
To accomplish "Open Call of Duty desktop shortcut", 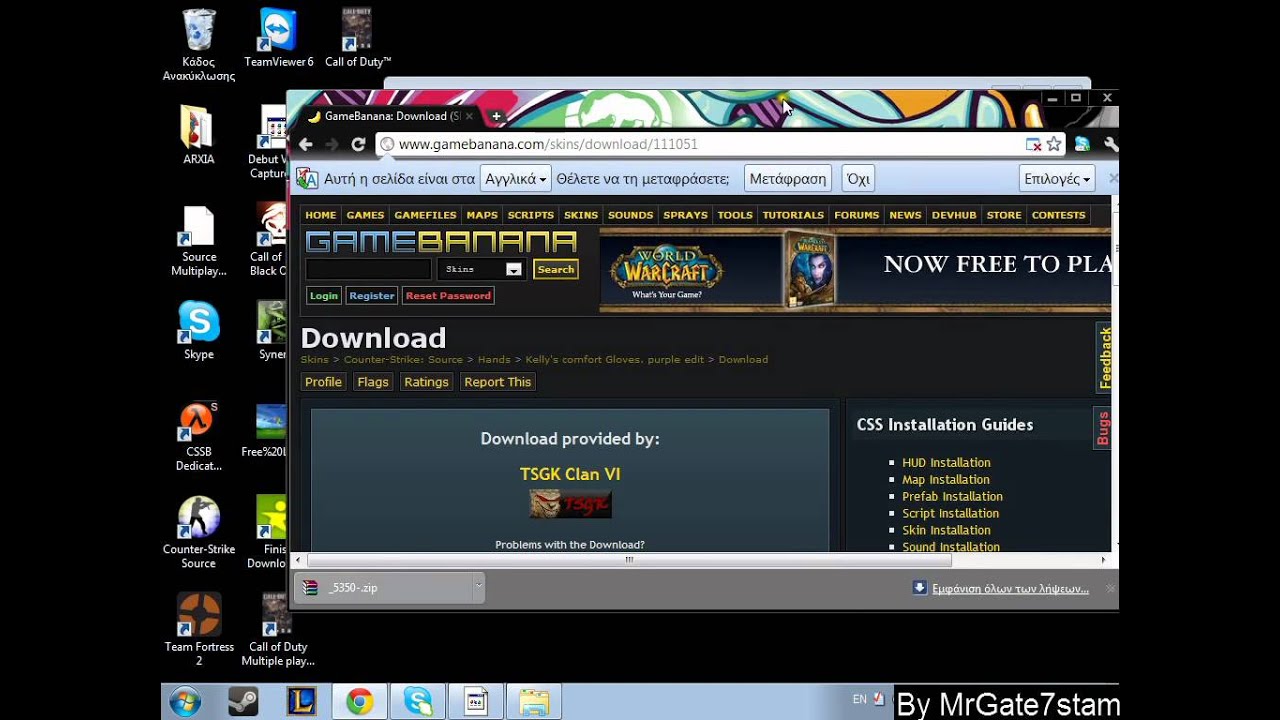I will (x=357, y=38).
